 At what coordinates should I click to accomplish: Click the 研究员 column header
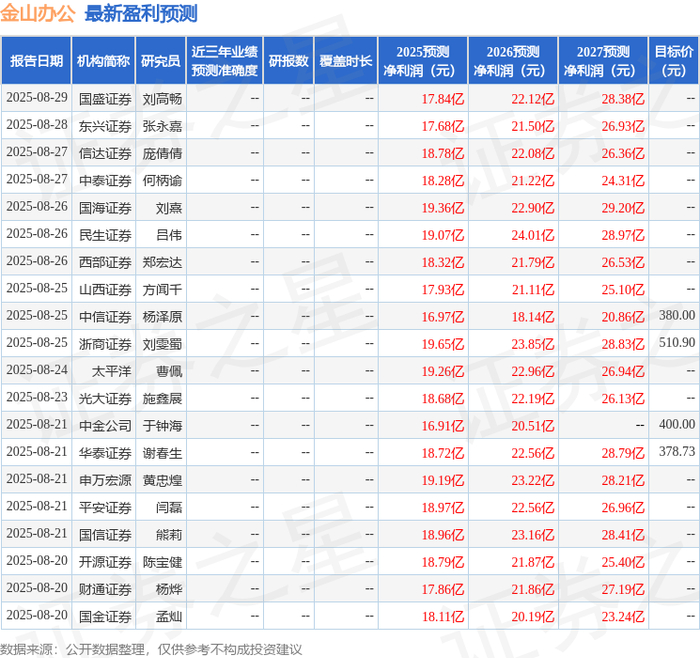point(160,61)
